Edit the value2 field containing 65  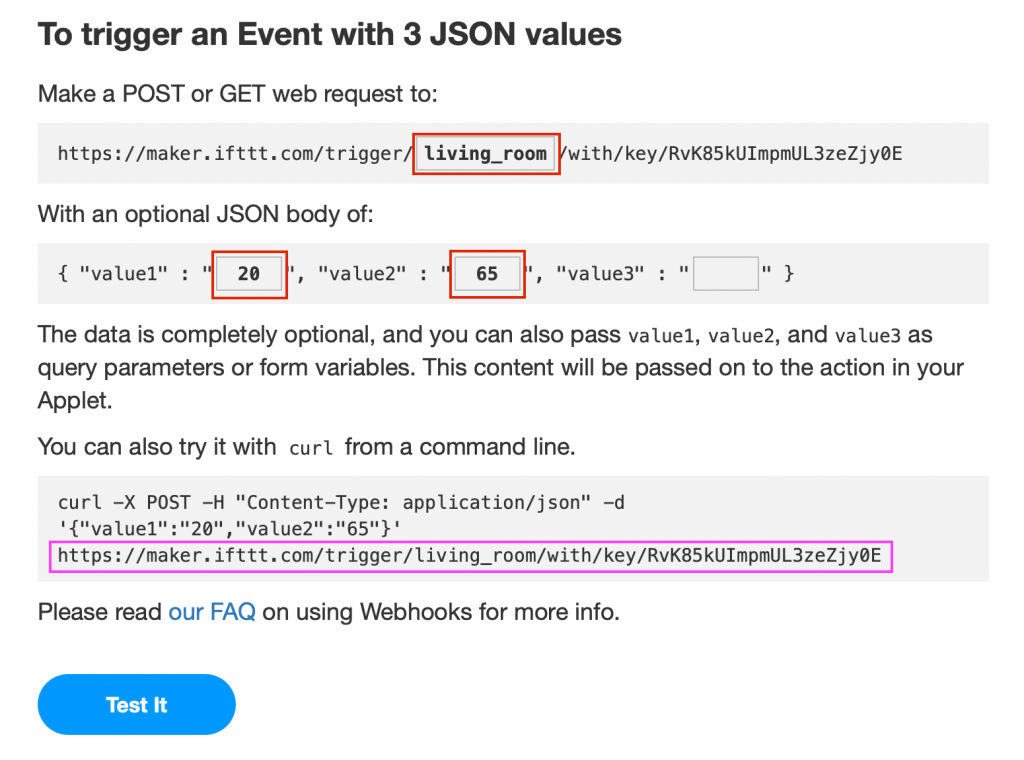point(487,274)
